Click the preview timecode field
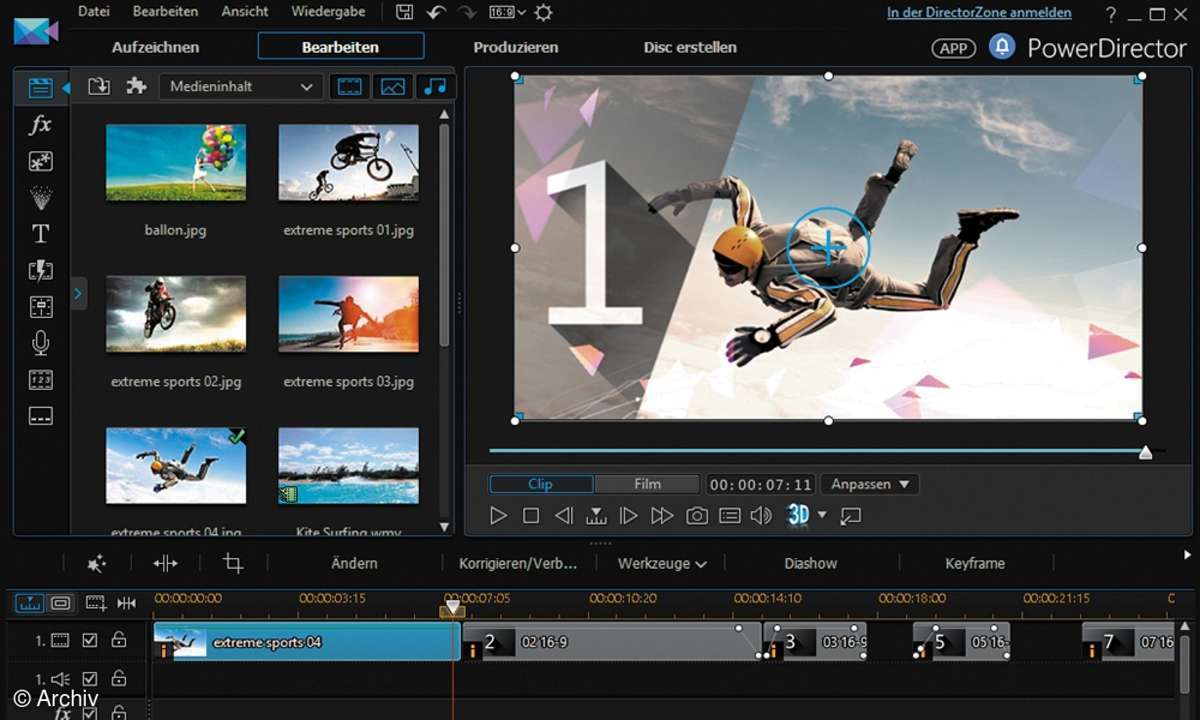The width and height of the screenshot is (1200, 720). pyautogui.click(x=761, y=484)
